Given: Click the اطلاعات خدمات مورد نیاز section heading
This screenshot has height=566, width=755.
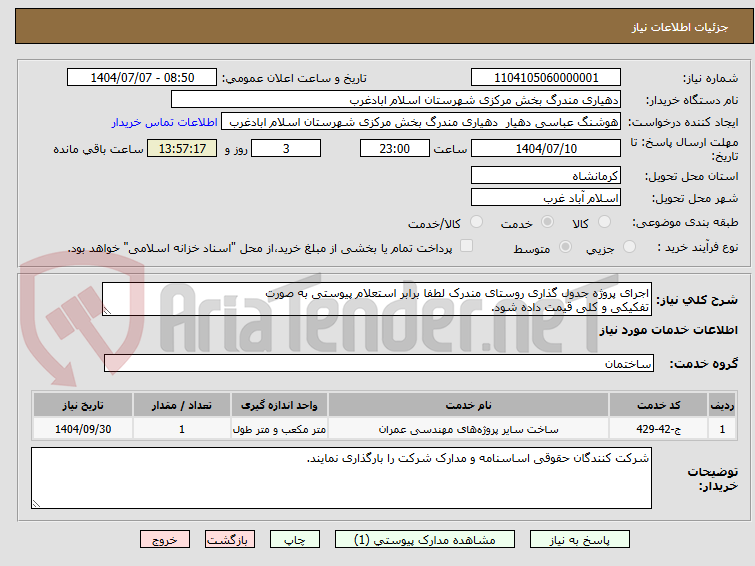Looking at the screenshot, I should pyautogui.click(x=668, y=330).
